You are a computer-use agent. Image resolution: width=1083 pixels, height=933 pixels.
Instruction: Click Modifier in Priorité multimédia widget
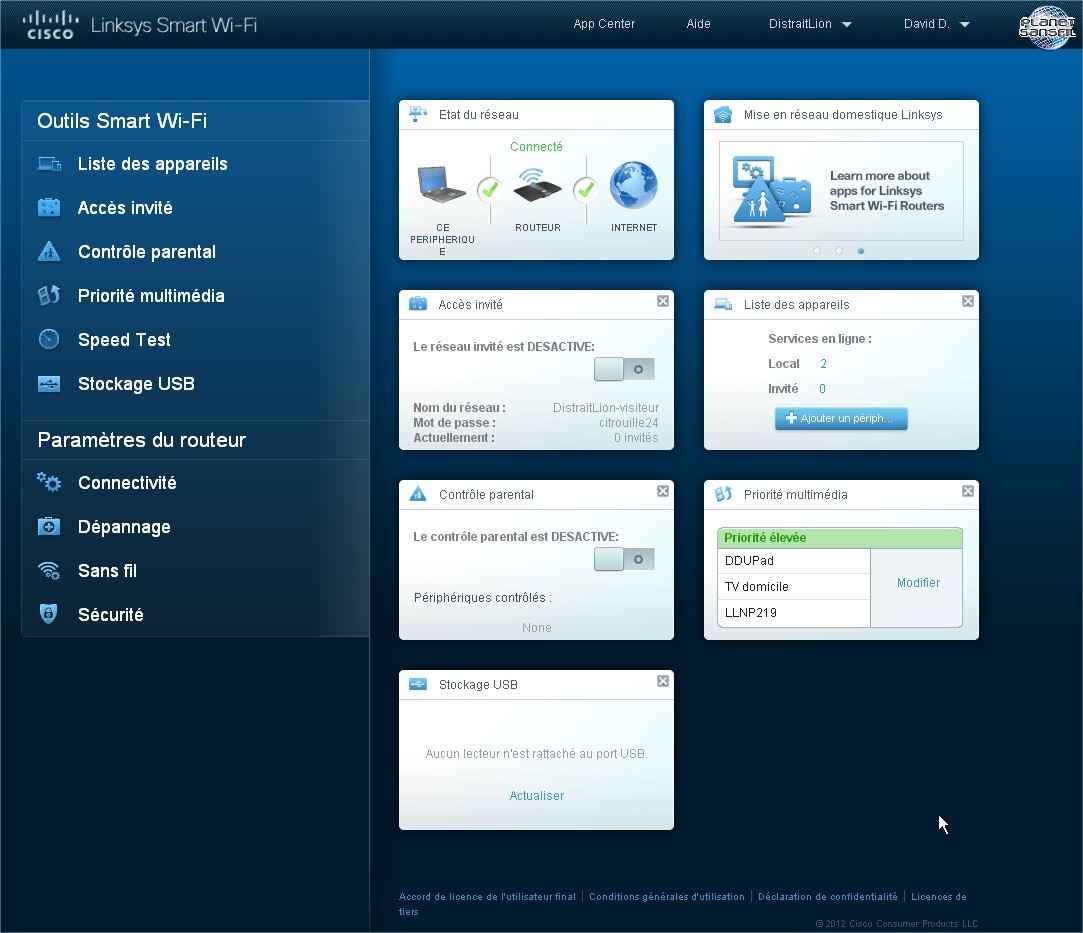coord(918,583)
